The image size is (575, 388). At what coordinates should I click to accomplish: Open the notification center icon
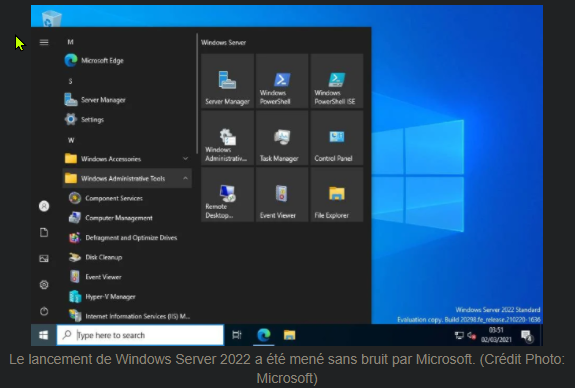pyautogui.click(x=527, y=336)
